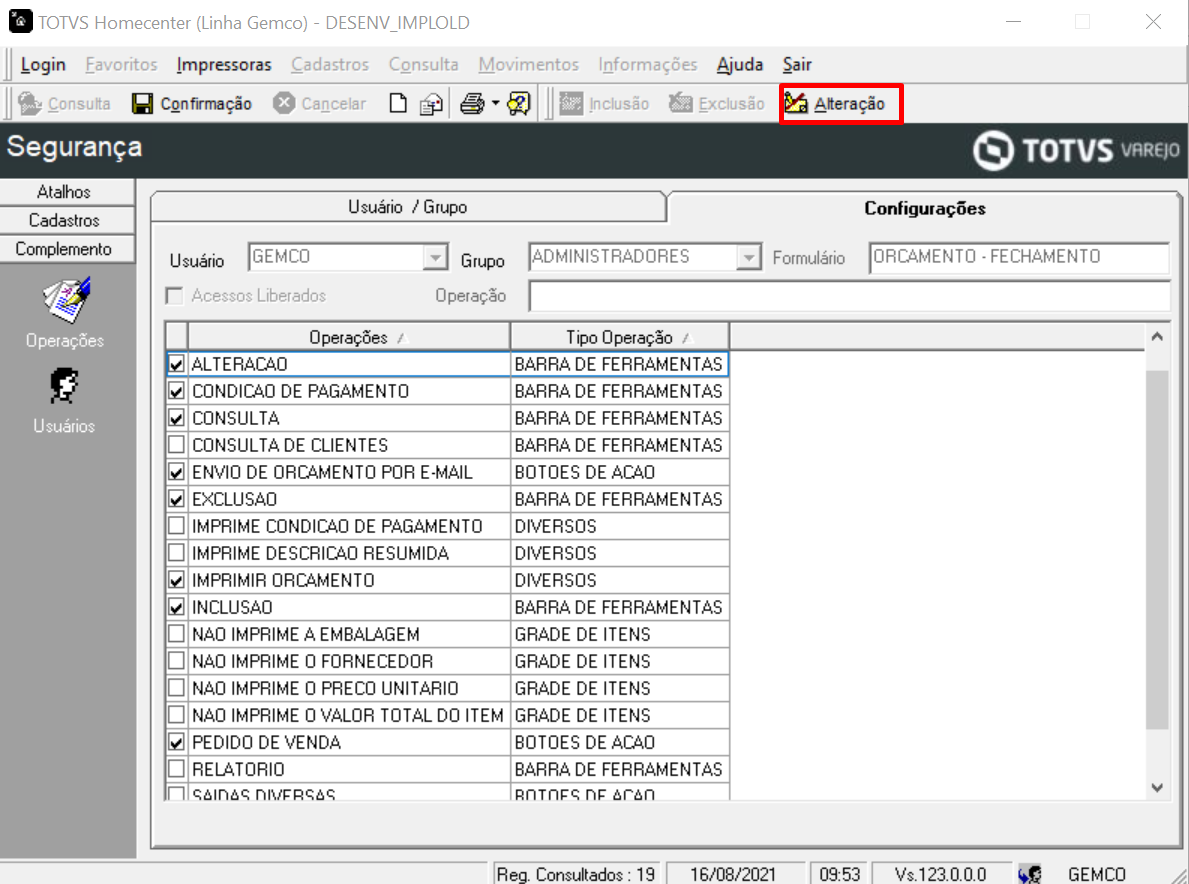Uncheck the PEDIDO DE VENDA checkbox

[177, 742]
